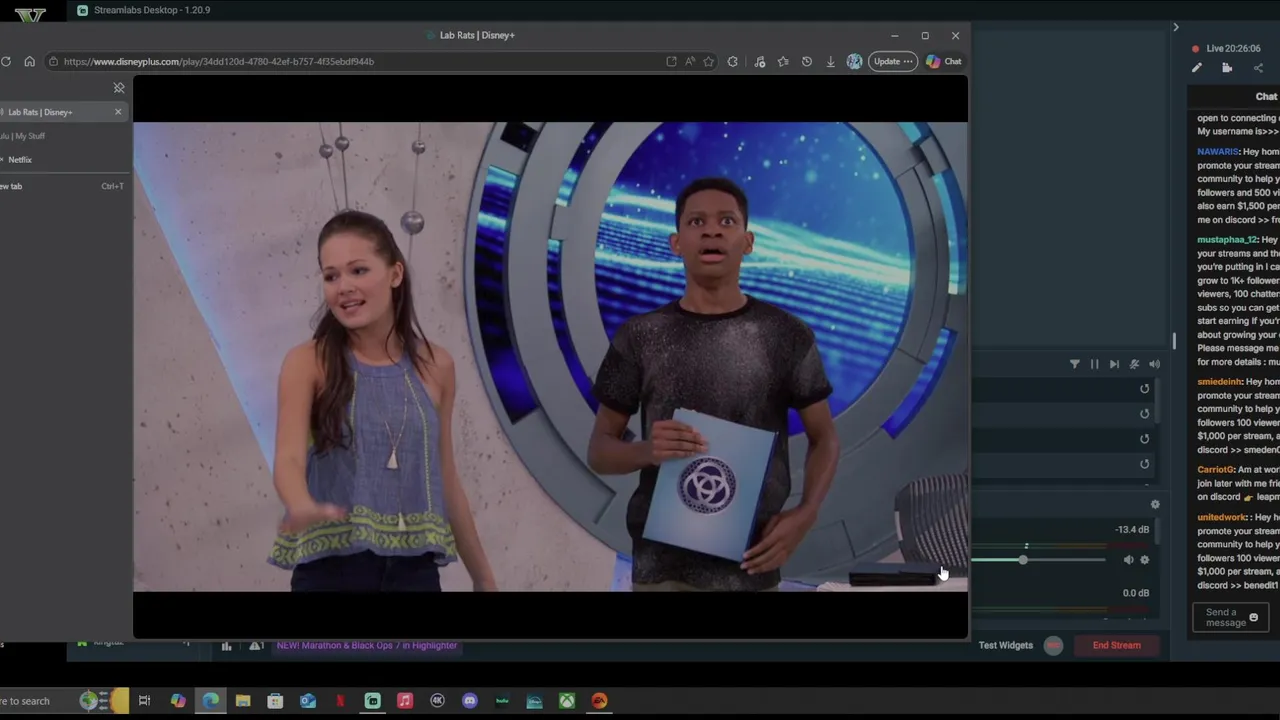Open NEW! Marathon & Black Ops 7 announcement
The height and width of the screenshot is (720, 1280).
pyautogui.click(x=366, y=646)
